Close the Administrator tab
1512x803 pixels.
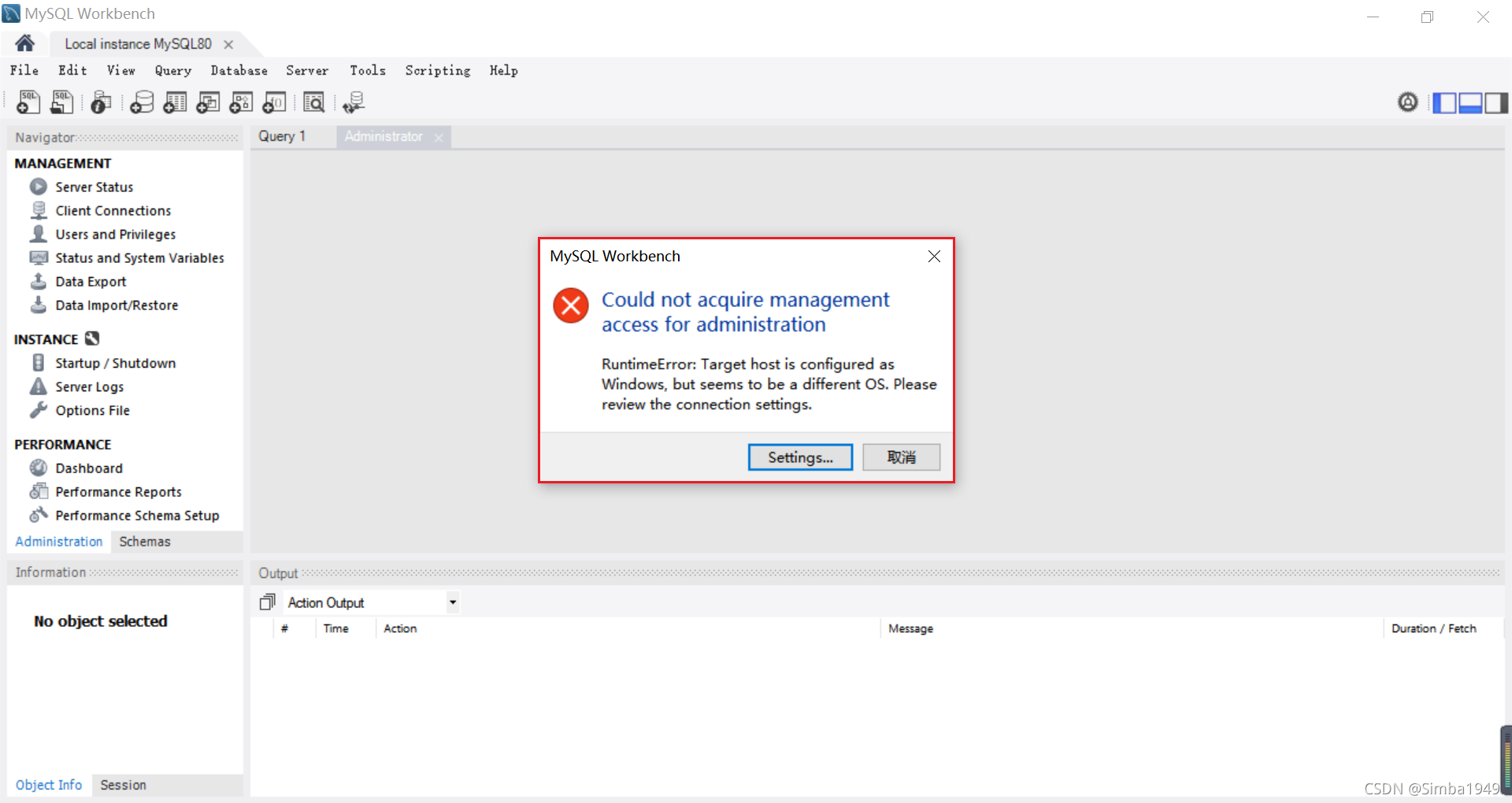tap(439, 138)
